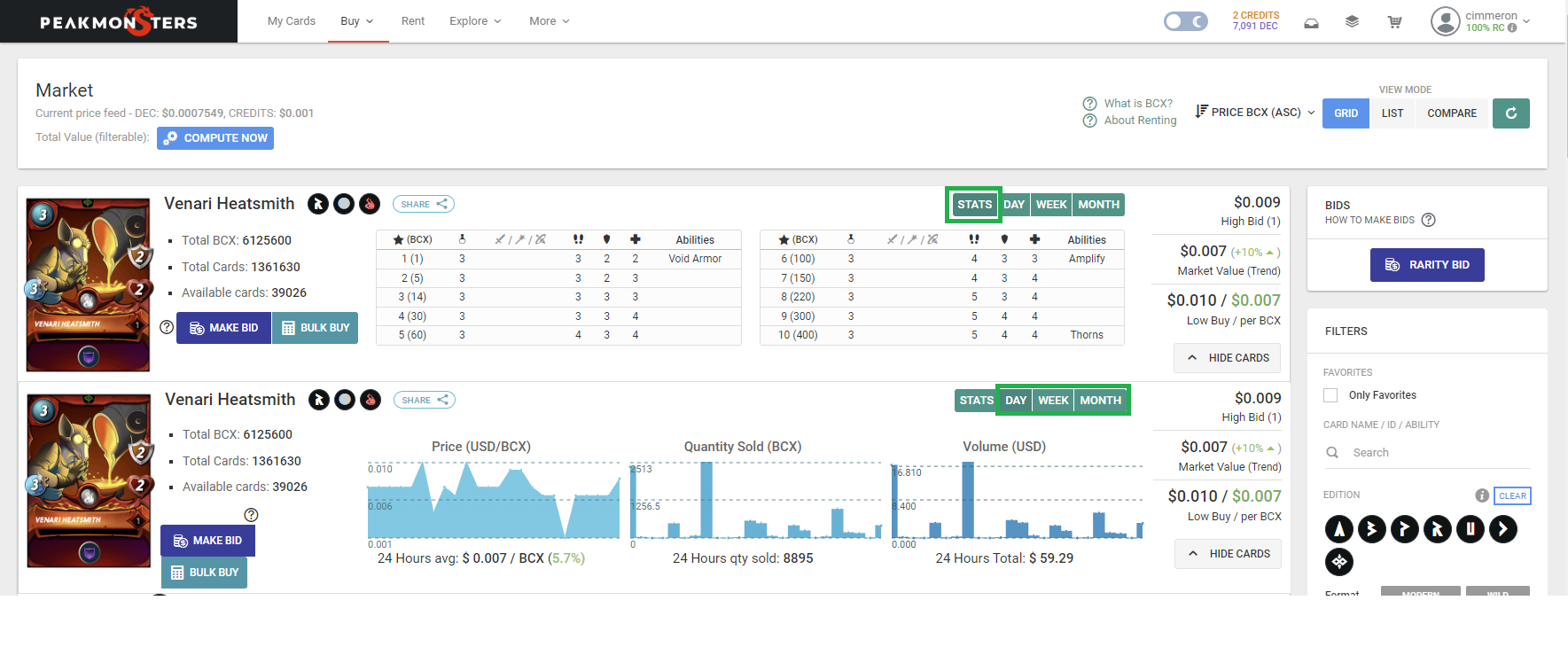Image resolution: width=1568 pixels, height=655 pixels.
Task: Select the Promo edition filter icon
Action: [x=1405, y=529]
